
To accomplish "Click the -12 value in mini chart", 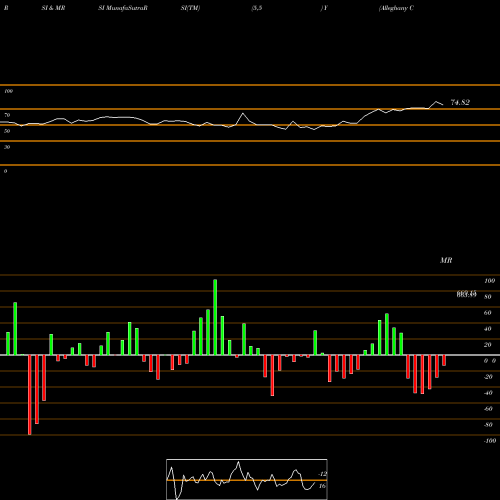I will [x=322, y=474].
